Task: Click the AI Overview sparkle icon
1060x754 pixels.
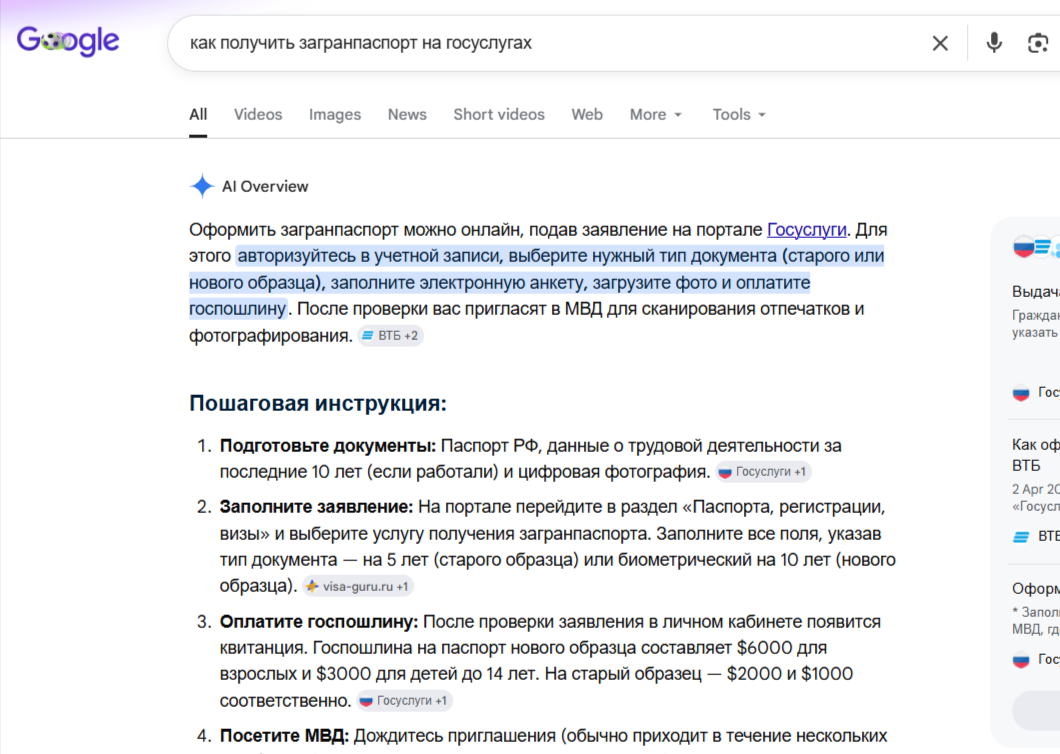Action: [x=201, y=186]
